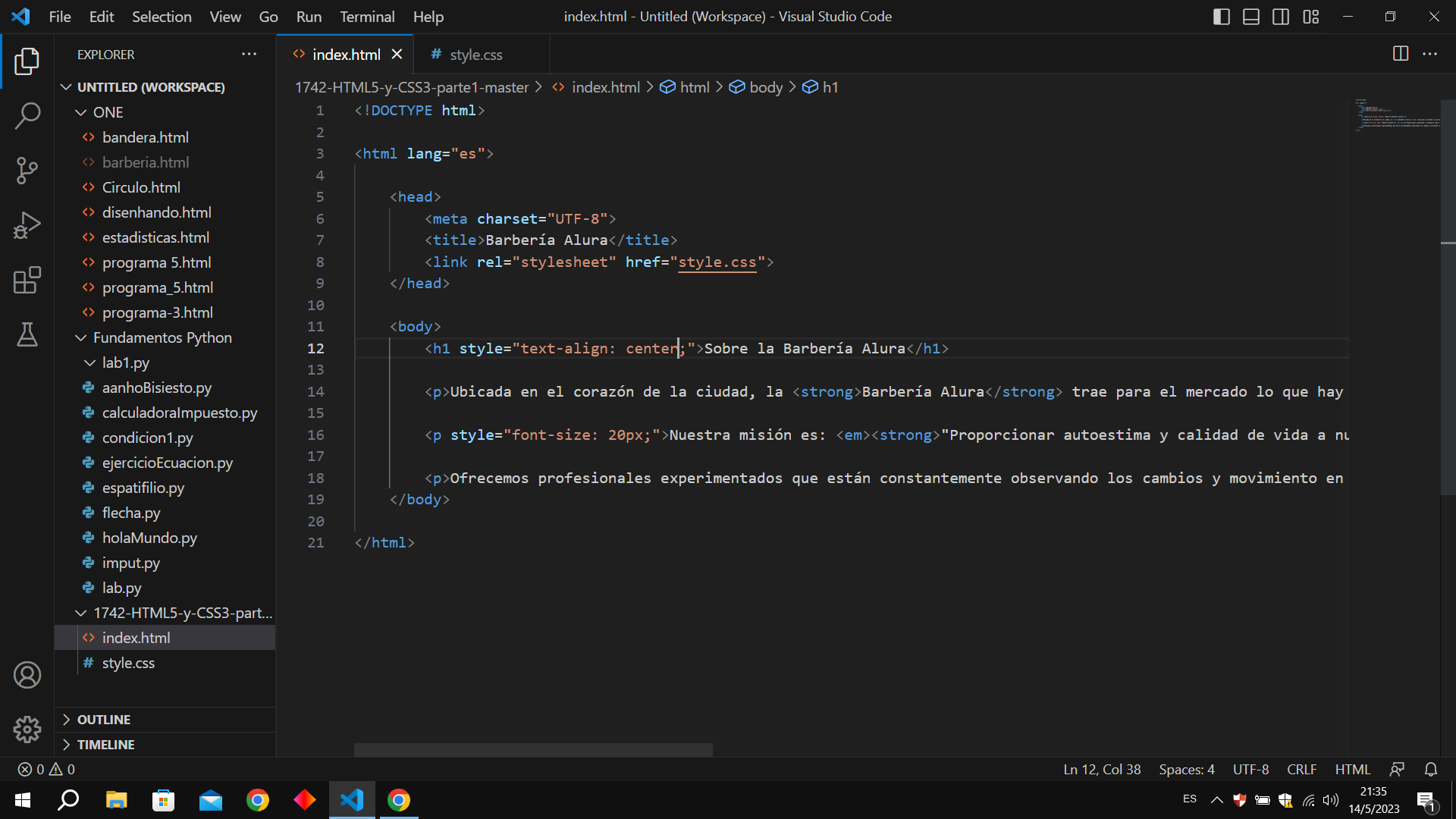Follow the style.css link in code
This screenshot has width=1456, height=819.
[717, 262]
